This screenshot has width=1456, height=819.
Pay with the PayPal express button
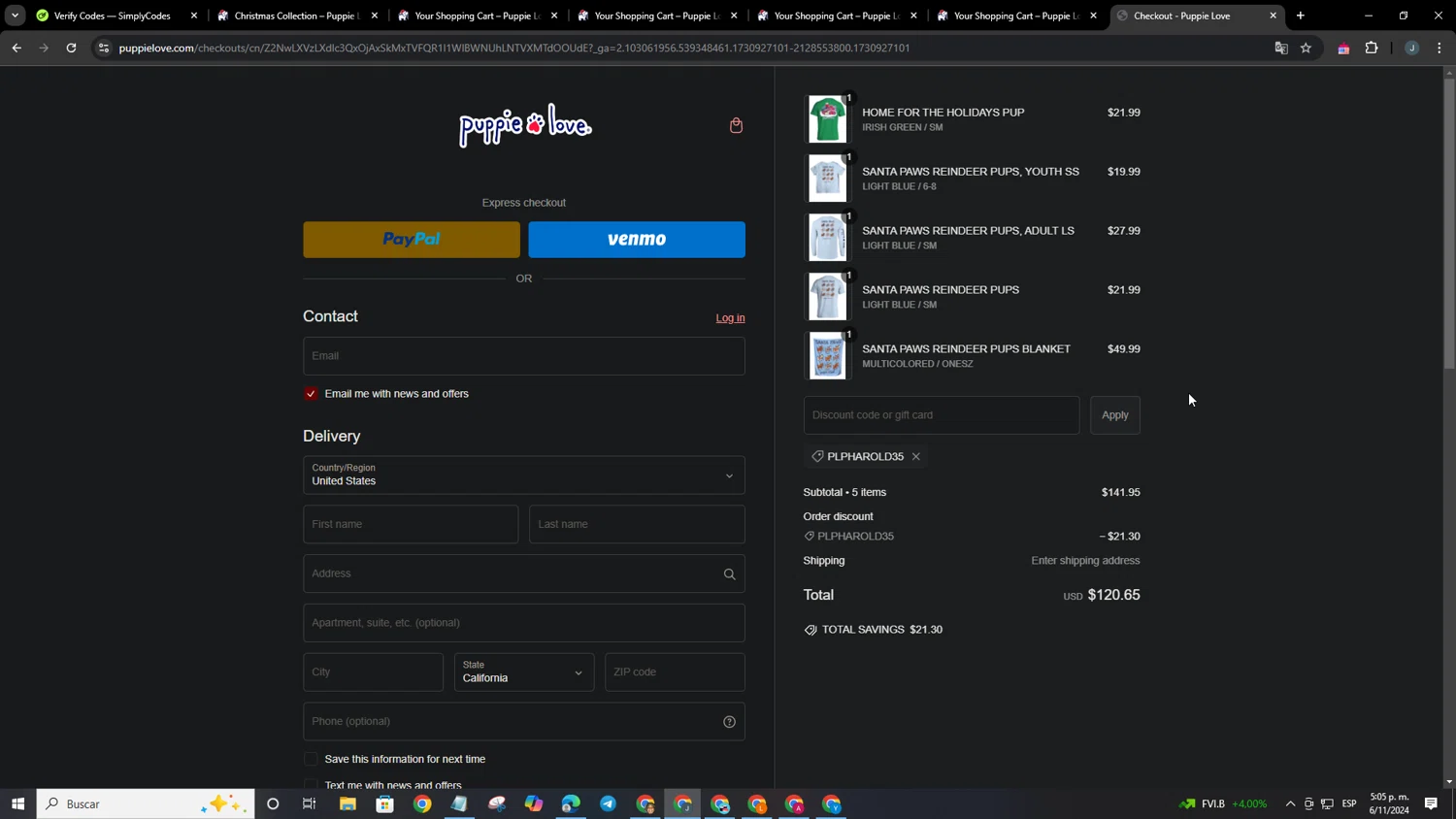point(412,240)
